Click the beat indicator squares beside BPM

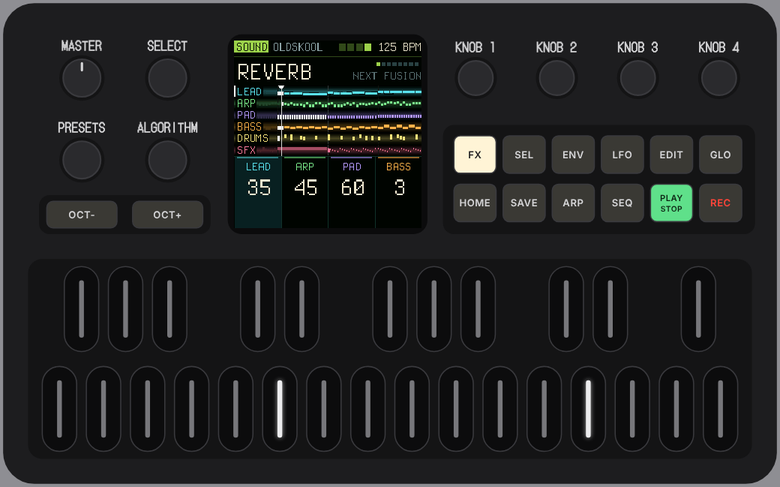click(355, 47)
